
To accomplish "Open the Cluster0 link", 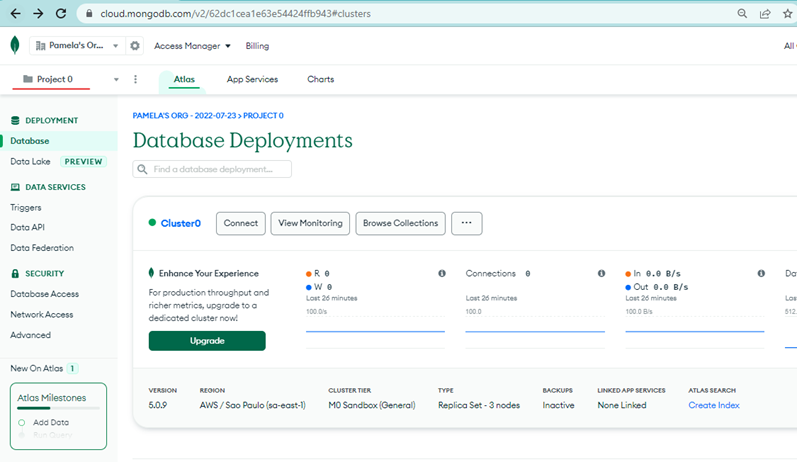I will click(x=180, y=223).
